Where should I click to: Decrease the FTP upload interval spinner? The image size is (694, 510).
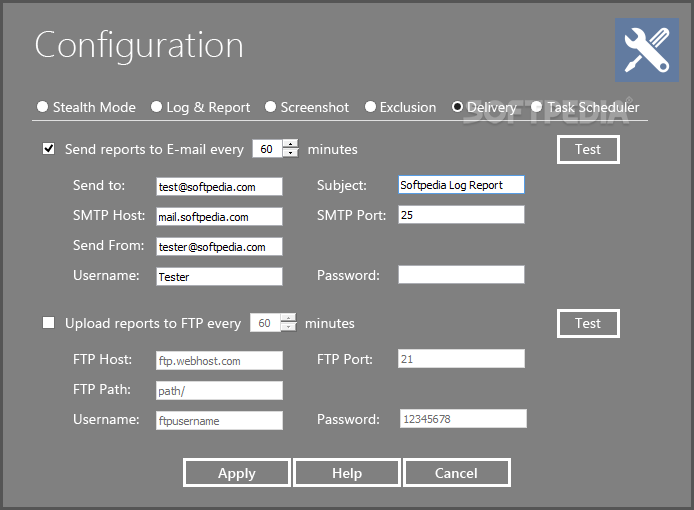pyautogui.click(x=288, y=327)
